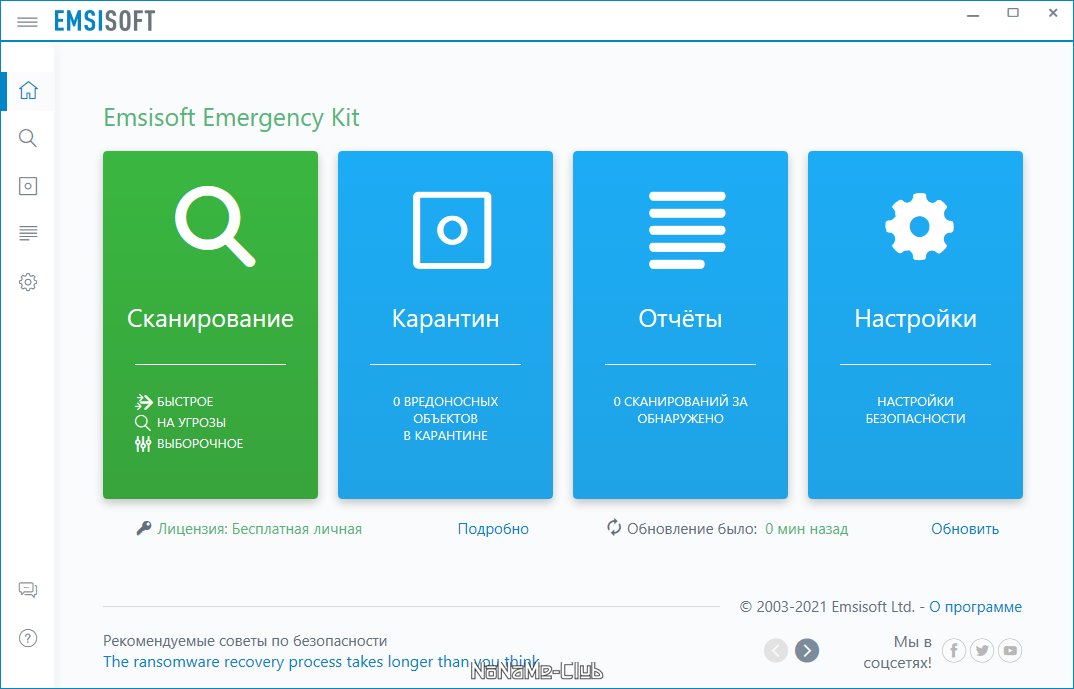
Task: Click the Лицензия: Бесплатная личная text
Action: [260, 529]
